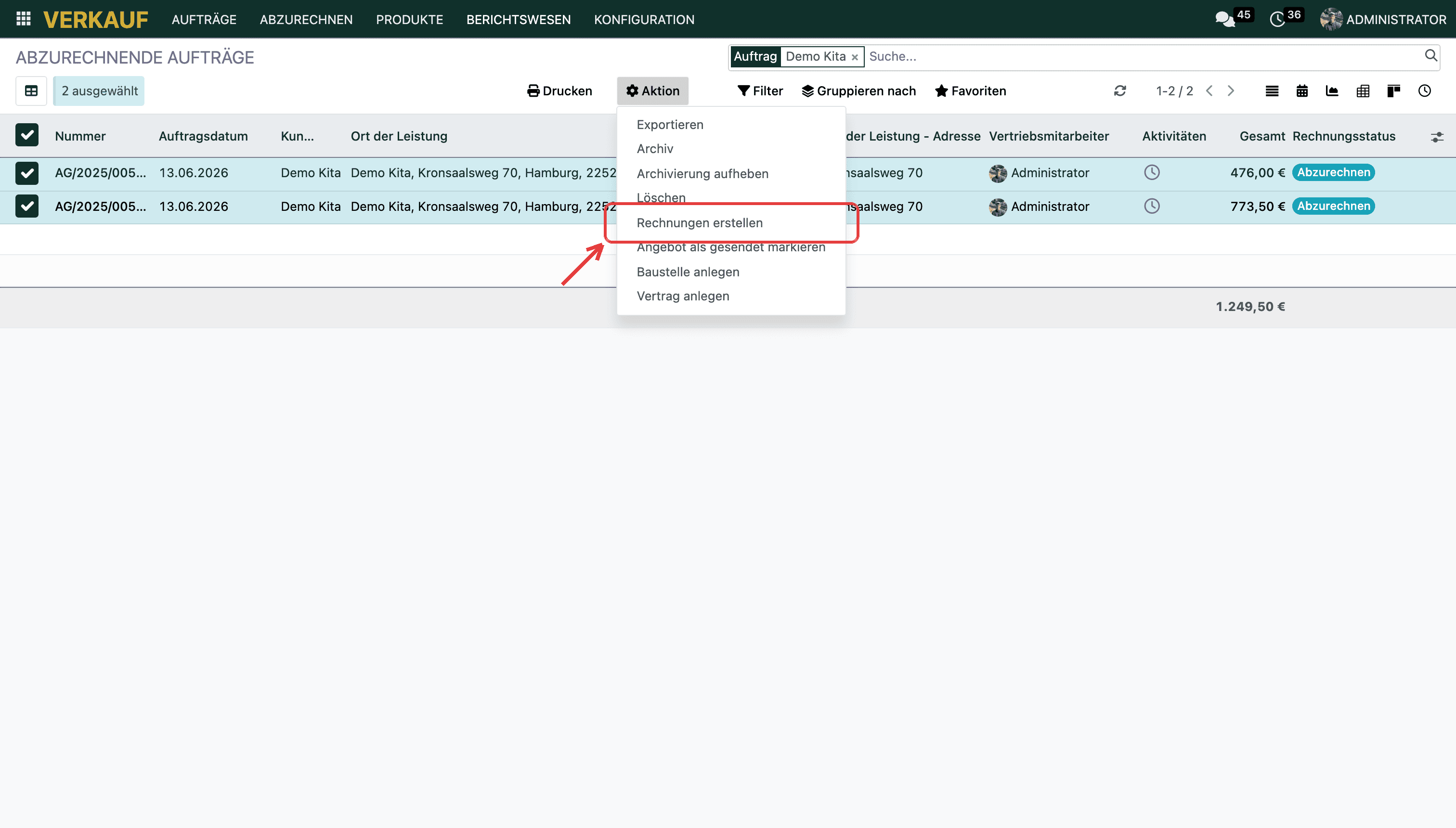The height and width of the screenshot is (828, 1456).
Task: Switch to activity view clock icon
Action: point(1424,91)
